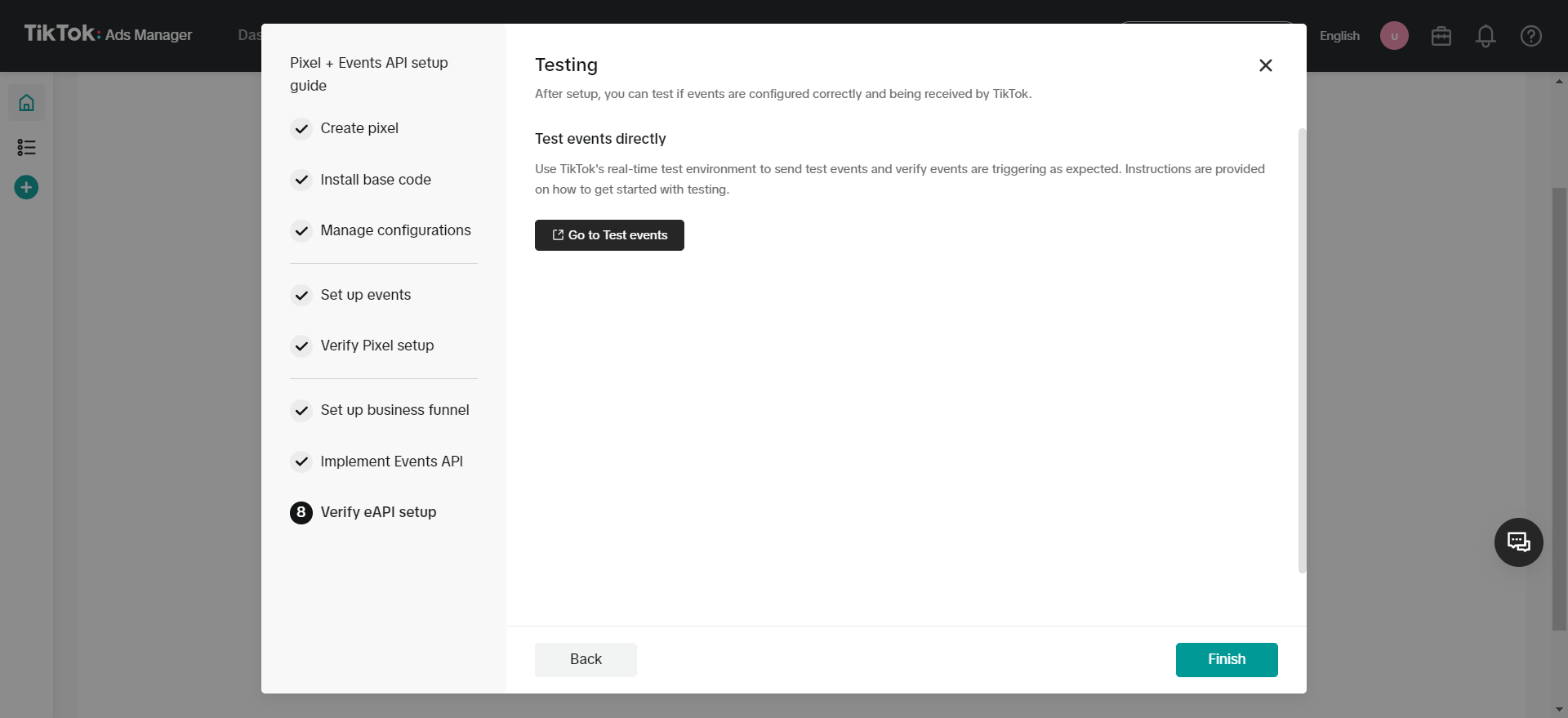The height and width of the screenshot is (718, 1568).
Task: Open the chat feedback bubble
Action: click(1518, 542)
